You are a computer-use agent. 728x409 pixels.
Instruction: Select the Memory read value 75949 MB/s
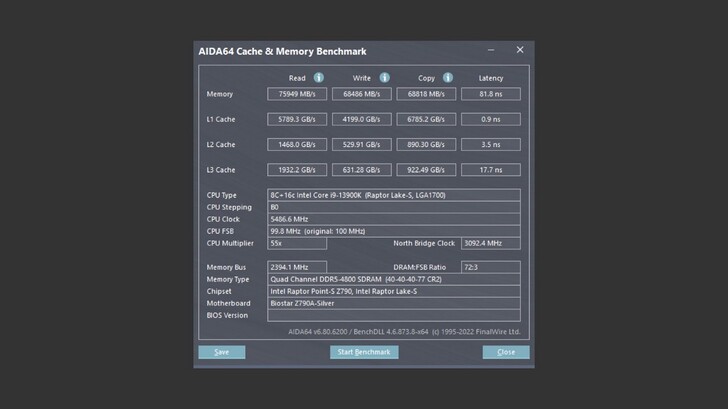[297, 94]
